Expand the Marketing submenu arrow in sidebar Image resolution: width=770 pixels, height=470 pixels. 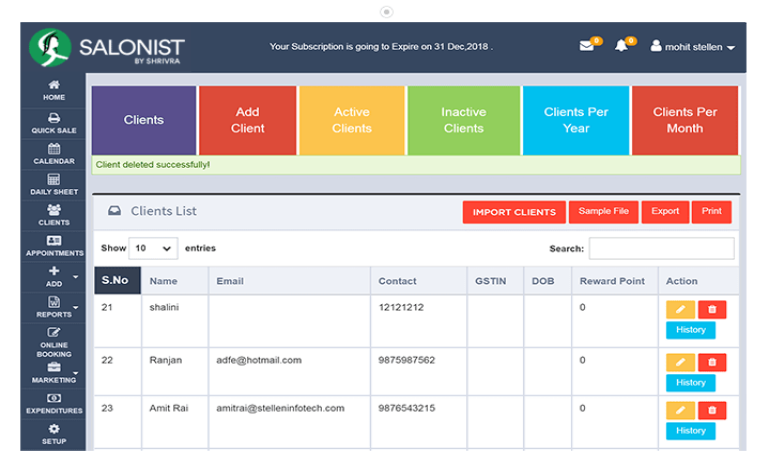tap(76, 373)
